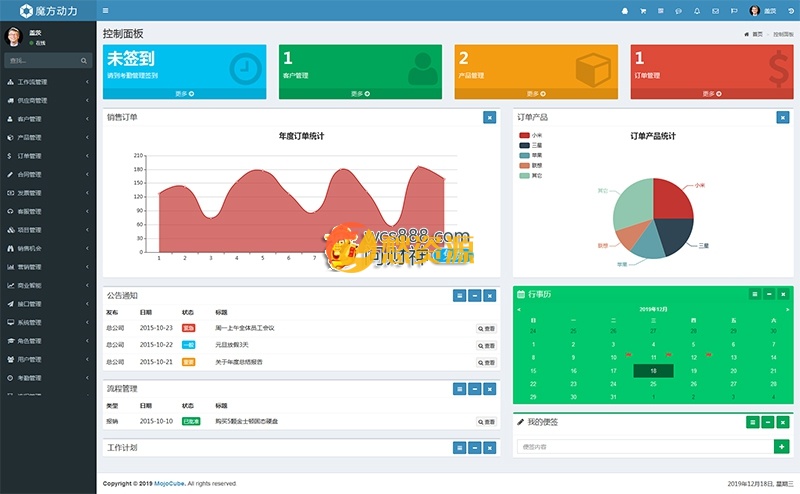Screen dimensions: 800x494
Task: Open the shopping cart icon in header
Action: pos(643,11)
